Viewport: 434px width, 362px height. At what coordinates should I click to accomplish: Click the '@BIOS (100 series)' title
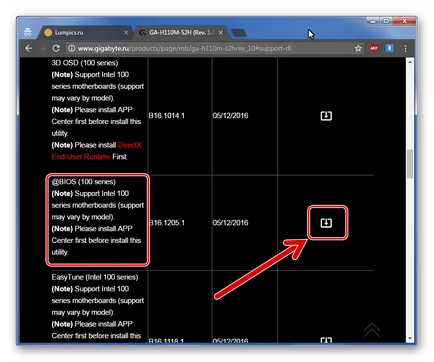pyautogui.click(x=84, y=182)
